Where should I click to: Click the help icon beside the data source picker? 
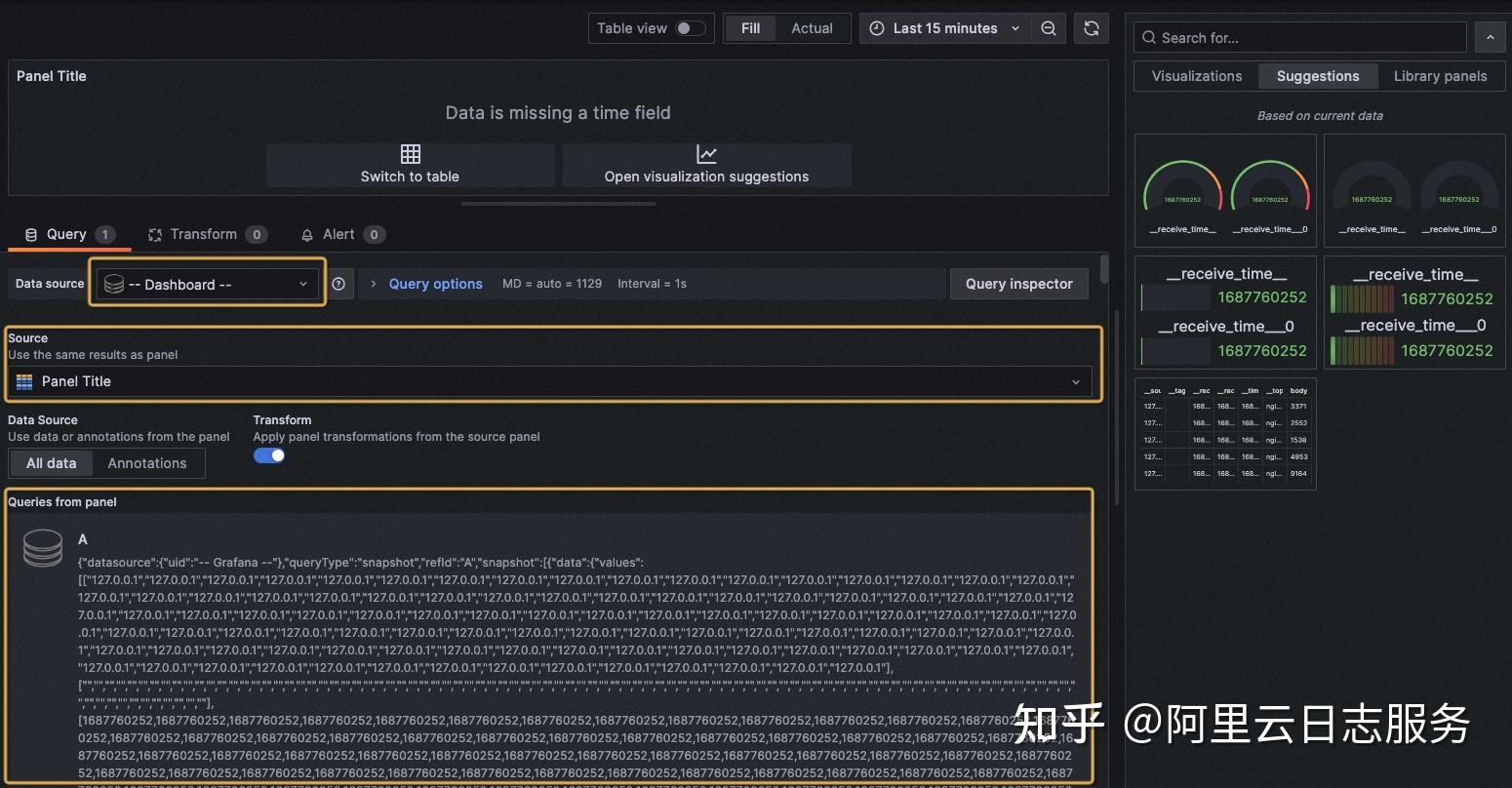click(x=338, y=284)
